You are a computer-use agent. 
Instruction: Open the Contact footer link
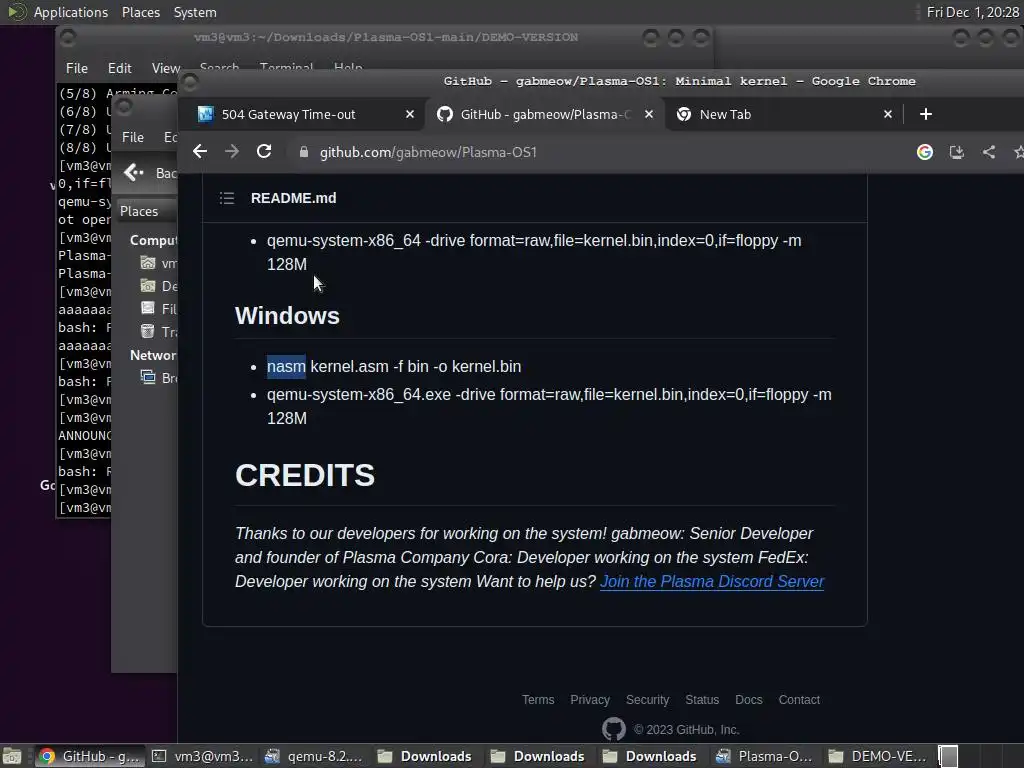point(799,699)
